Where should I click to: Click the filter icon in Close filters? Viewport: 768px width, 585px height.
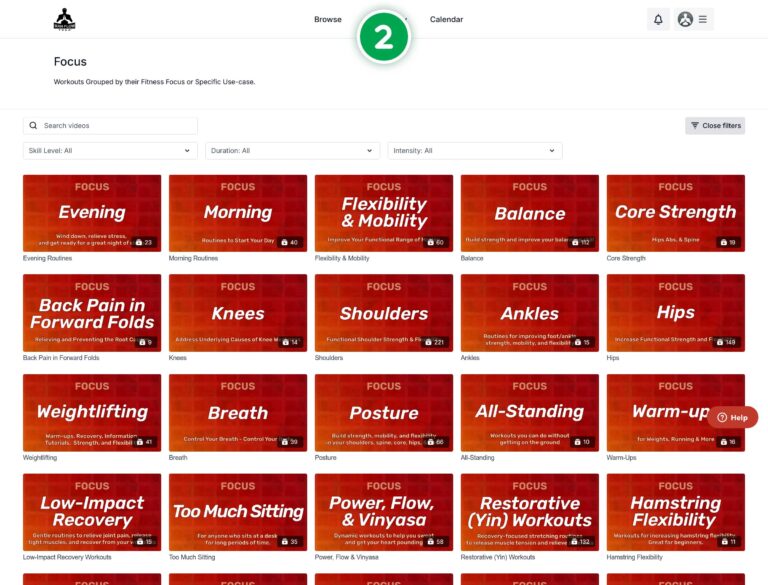(x=695, y=125)
